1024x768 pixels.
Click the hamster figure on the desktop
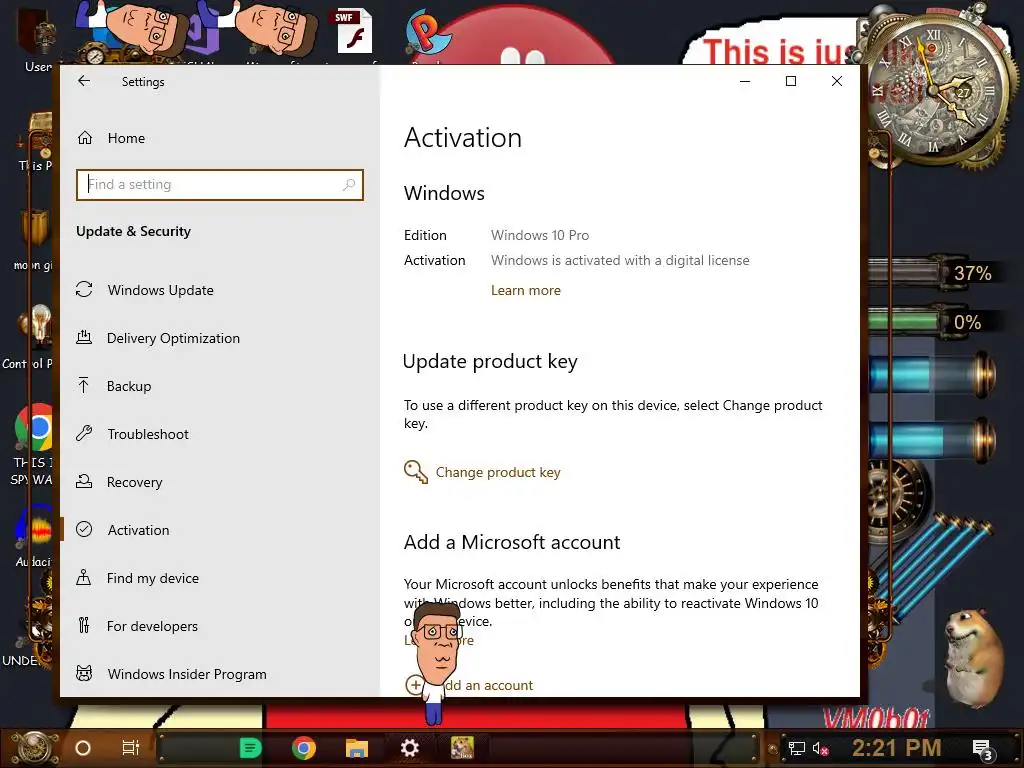tap(974, 657)
